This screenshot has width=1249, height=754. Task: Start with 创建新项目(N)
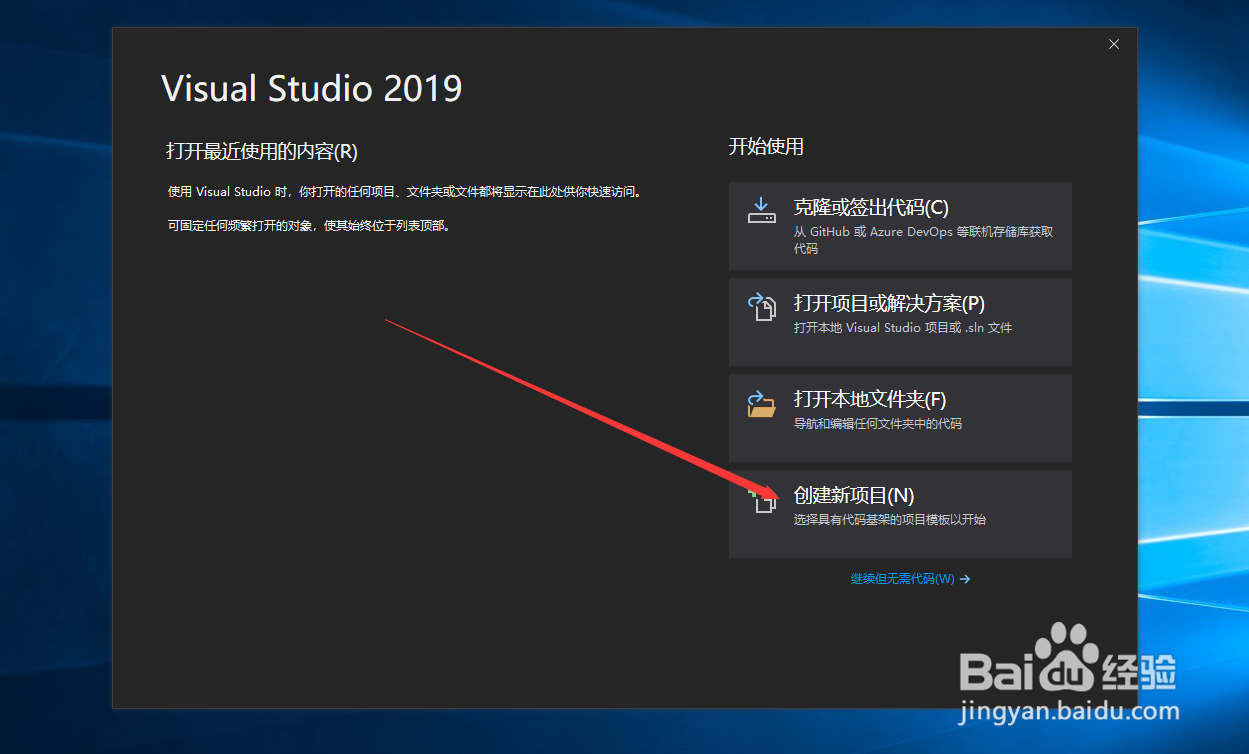(x=900, y=514)
